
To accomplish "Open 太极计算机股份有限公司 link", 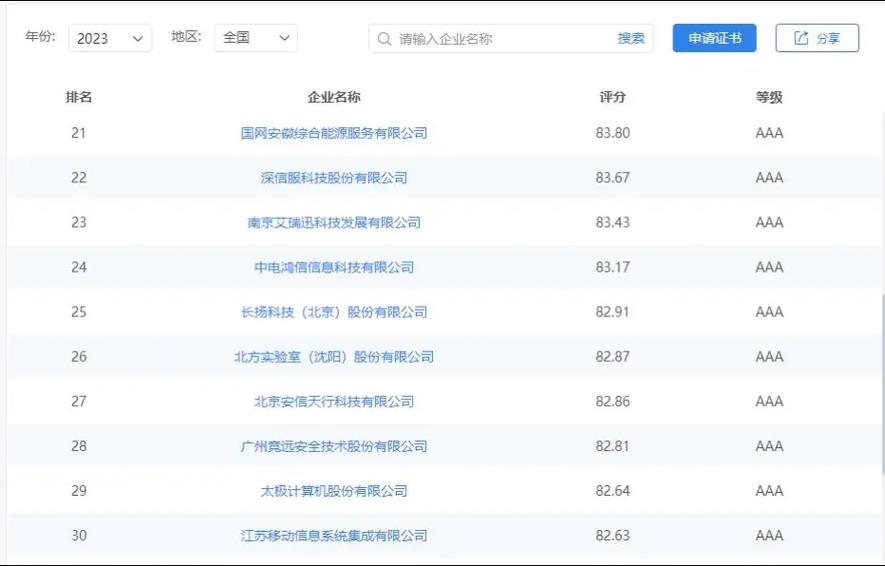I will coord(334,490).
